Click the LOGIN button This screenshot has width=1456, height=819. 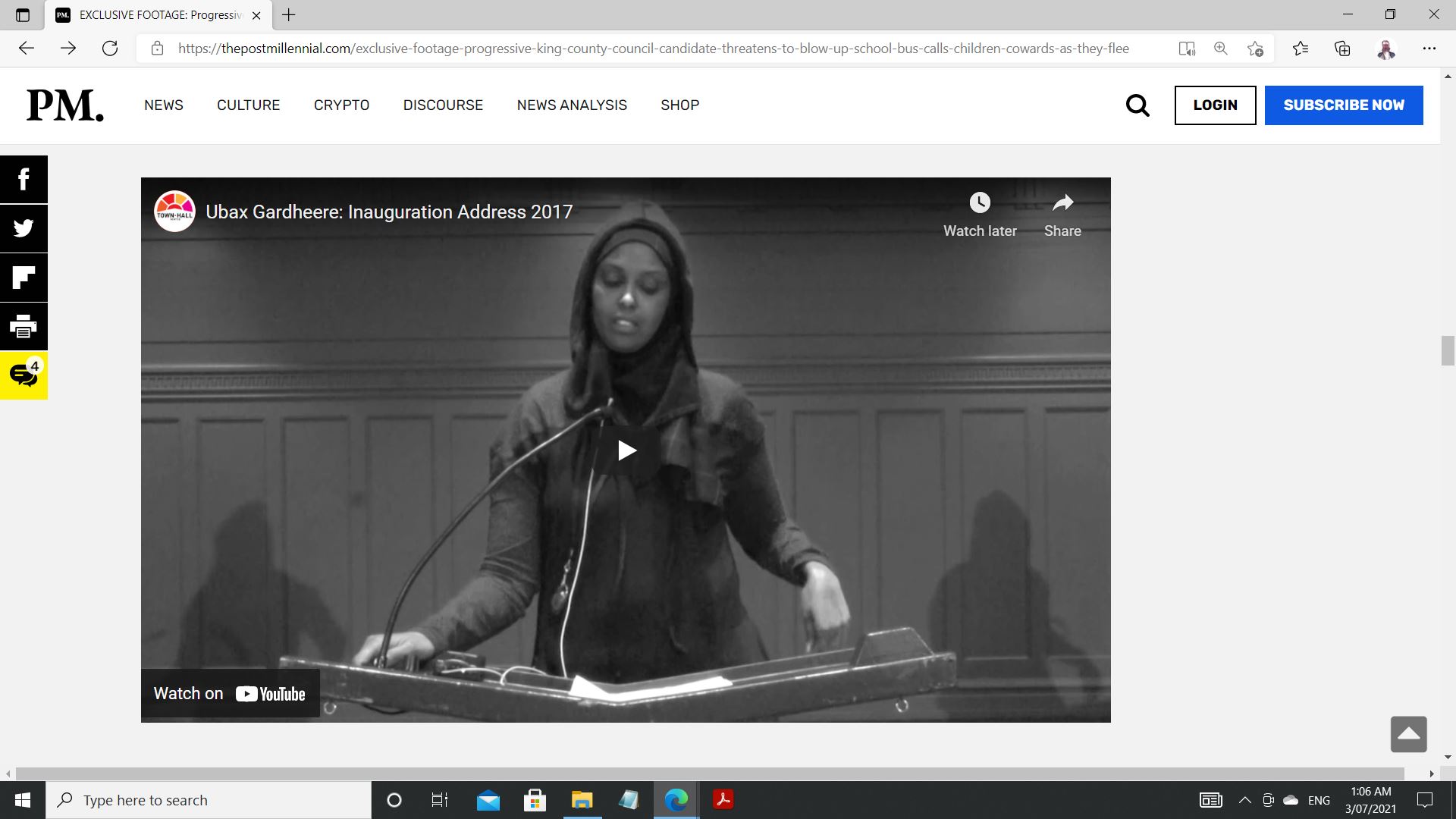1215,105
